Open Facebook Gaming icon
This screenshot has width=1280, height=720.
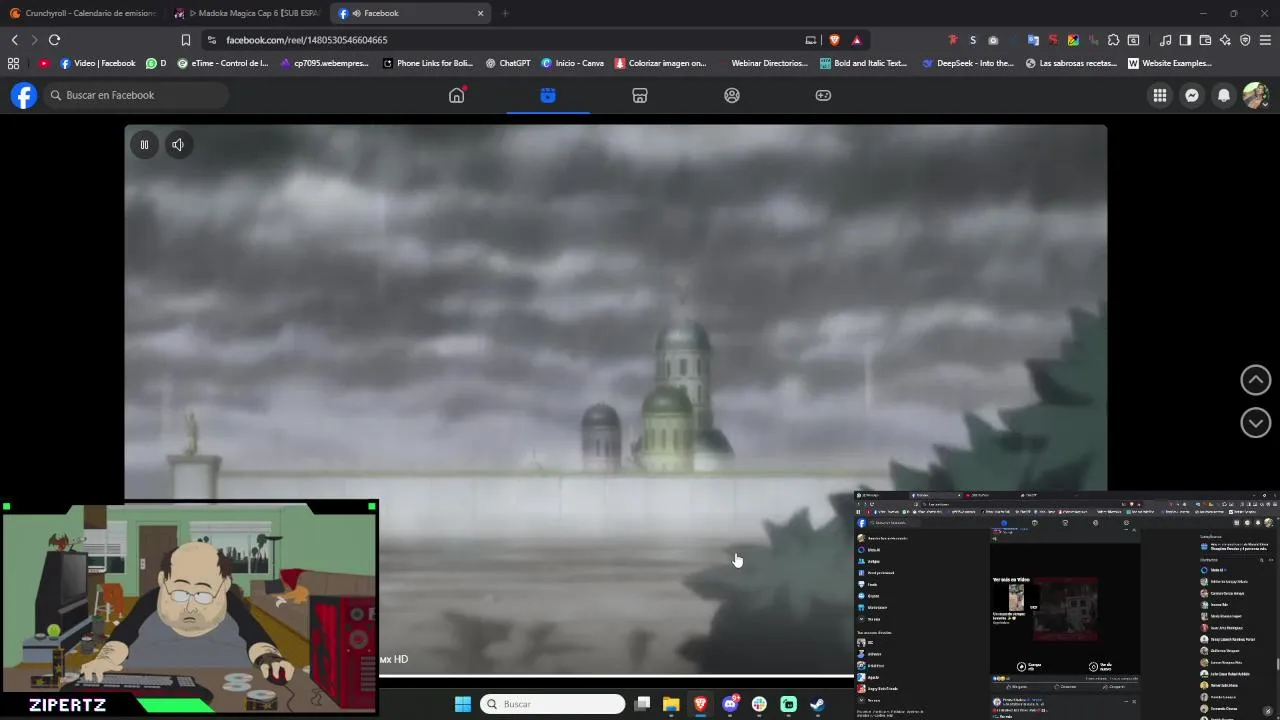[x=823, y=95]
